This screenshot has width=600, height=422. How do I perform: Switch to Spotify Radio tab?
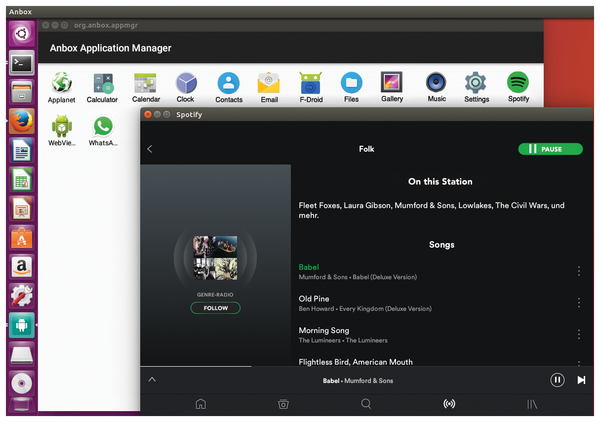449,404
